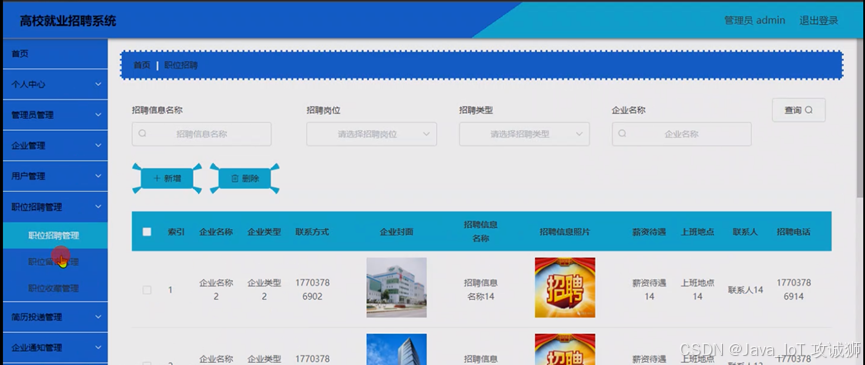Expand the 个人中心 sidebar menu
The width and height of the screenshot is (865, 365).
coord(55,84)
